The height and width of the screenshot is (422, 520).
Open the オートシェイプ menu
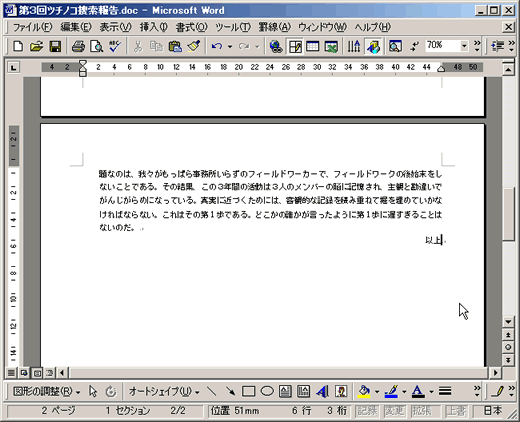(x=164, y=391)
